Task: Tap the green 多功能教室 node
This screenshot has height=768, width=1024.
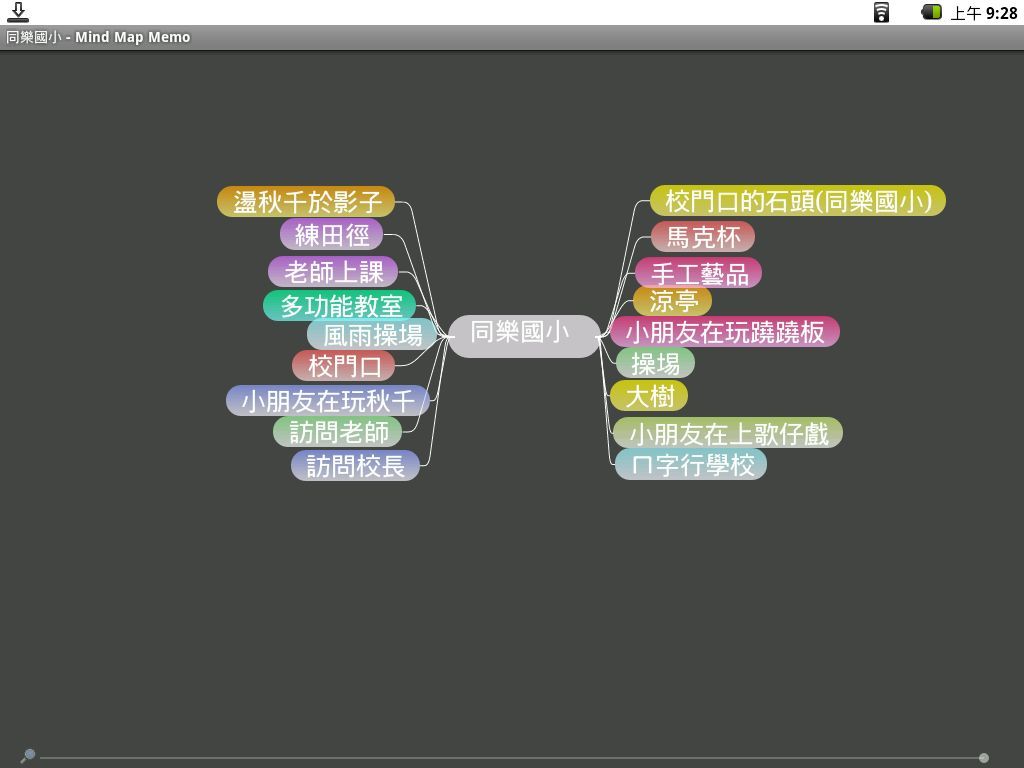Action: click(340, 306)
